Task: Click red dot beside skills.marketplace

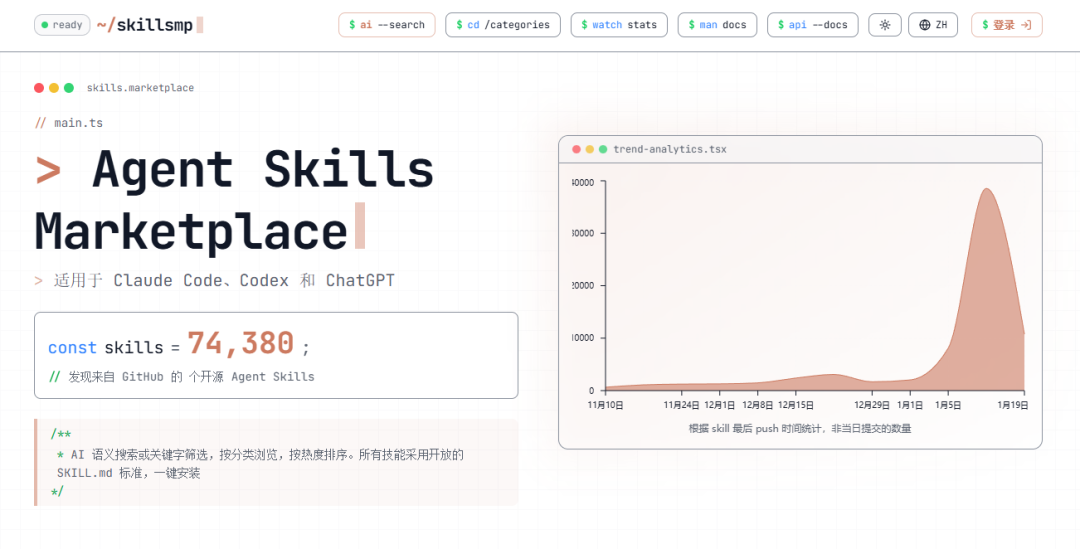Action: [39, 88]
